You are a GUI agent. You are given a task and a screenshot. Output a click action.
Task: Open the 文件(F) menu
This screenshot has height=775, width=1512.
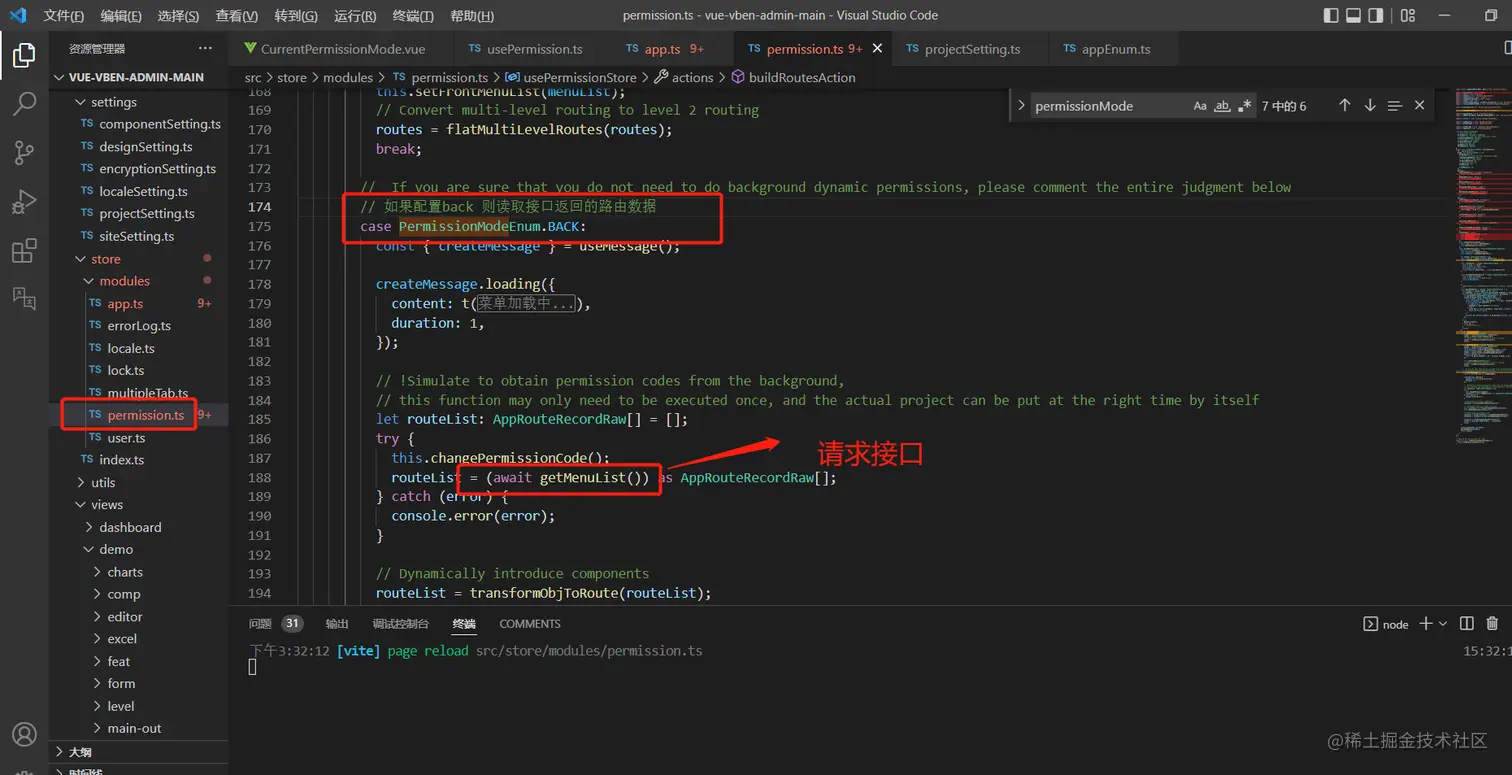coord(64,16)
